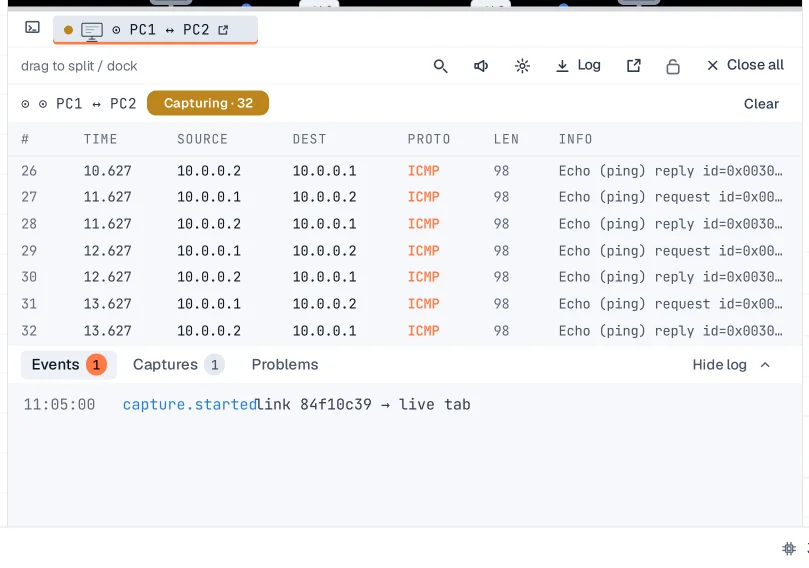Click the DEST column header
The width and height of the screenshot is (809, 568).
pyautogui.click(x=310, y=139)
